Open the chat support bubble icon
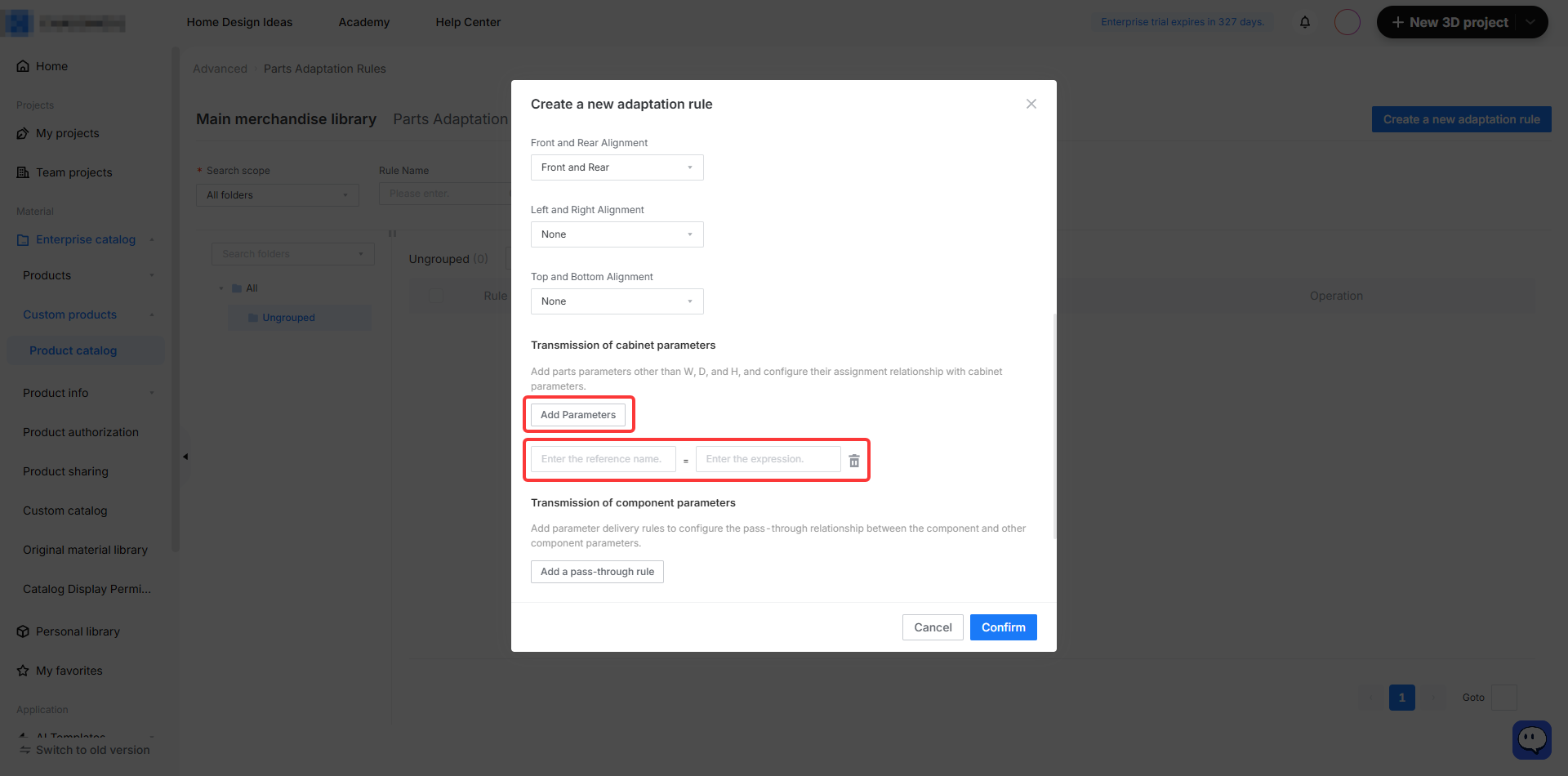Viewport: 1568px width, 776px height. coord(1532,740)
